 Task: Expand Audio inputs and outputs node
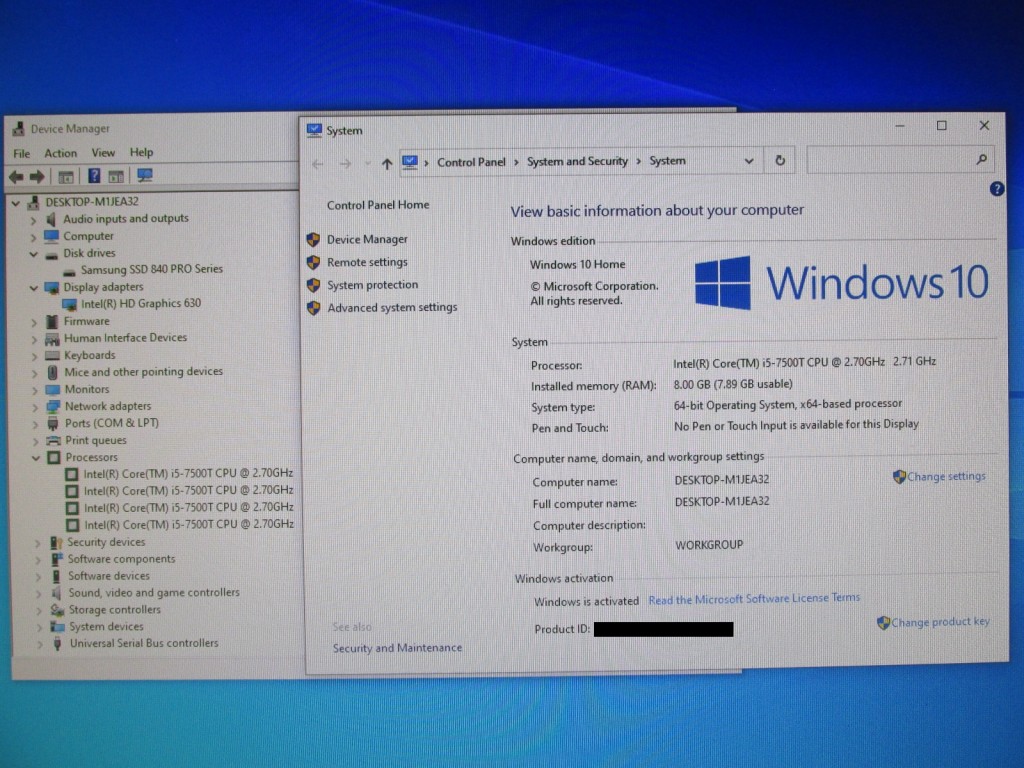click(x=33, y=221)
